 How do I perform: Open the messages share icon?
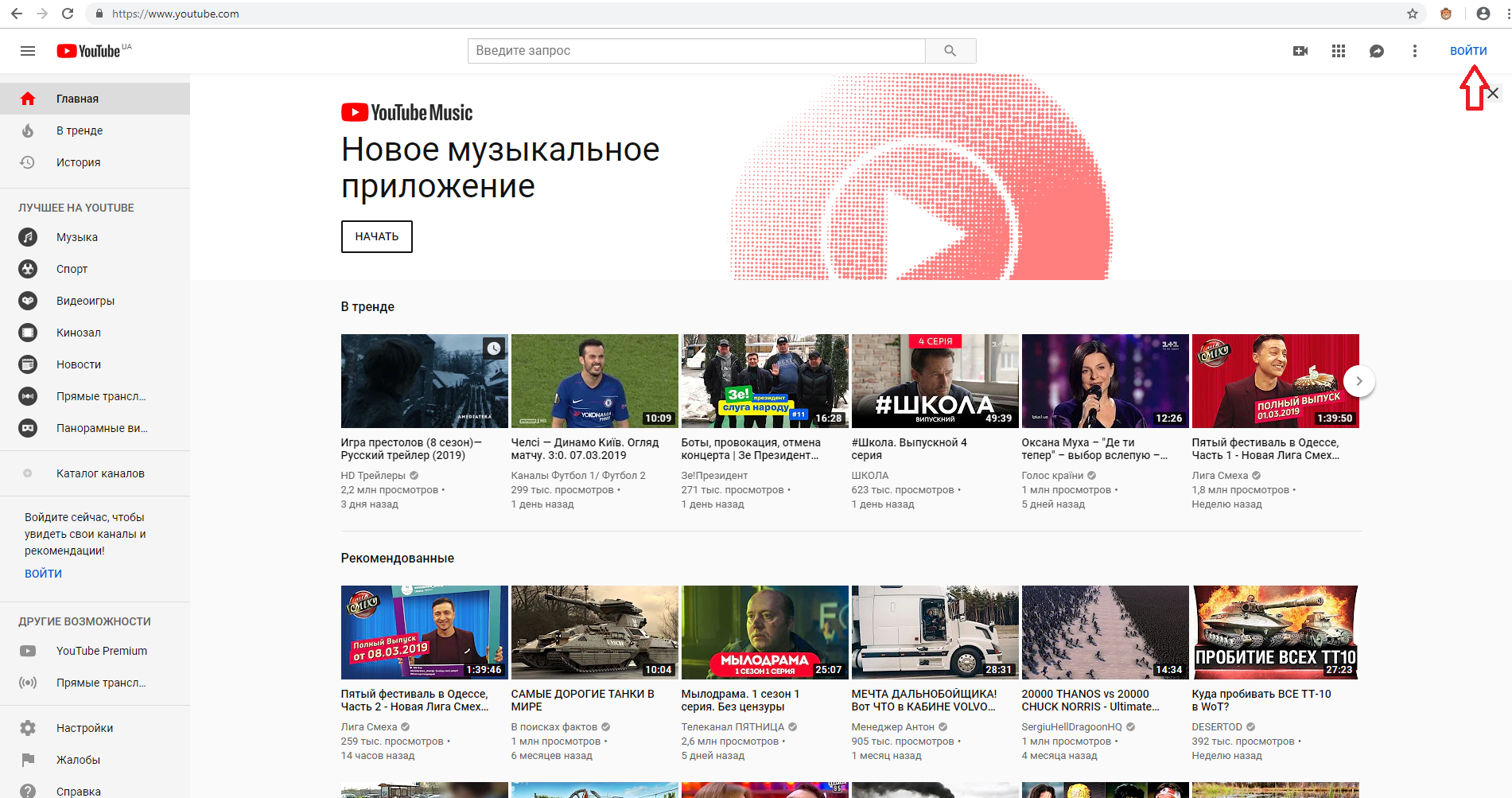tap(1377, 51)
